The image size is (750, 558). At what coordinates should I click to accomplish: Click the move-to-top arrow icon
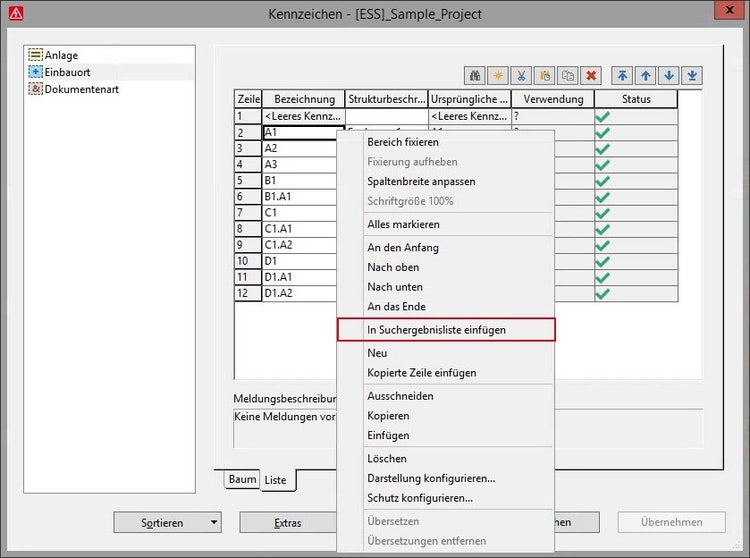tap(623, 75)
